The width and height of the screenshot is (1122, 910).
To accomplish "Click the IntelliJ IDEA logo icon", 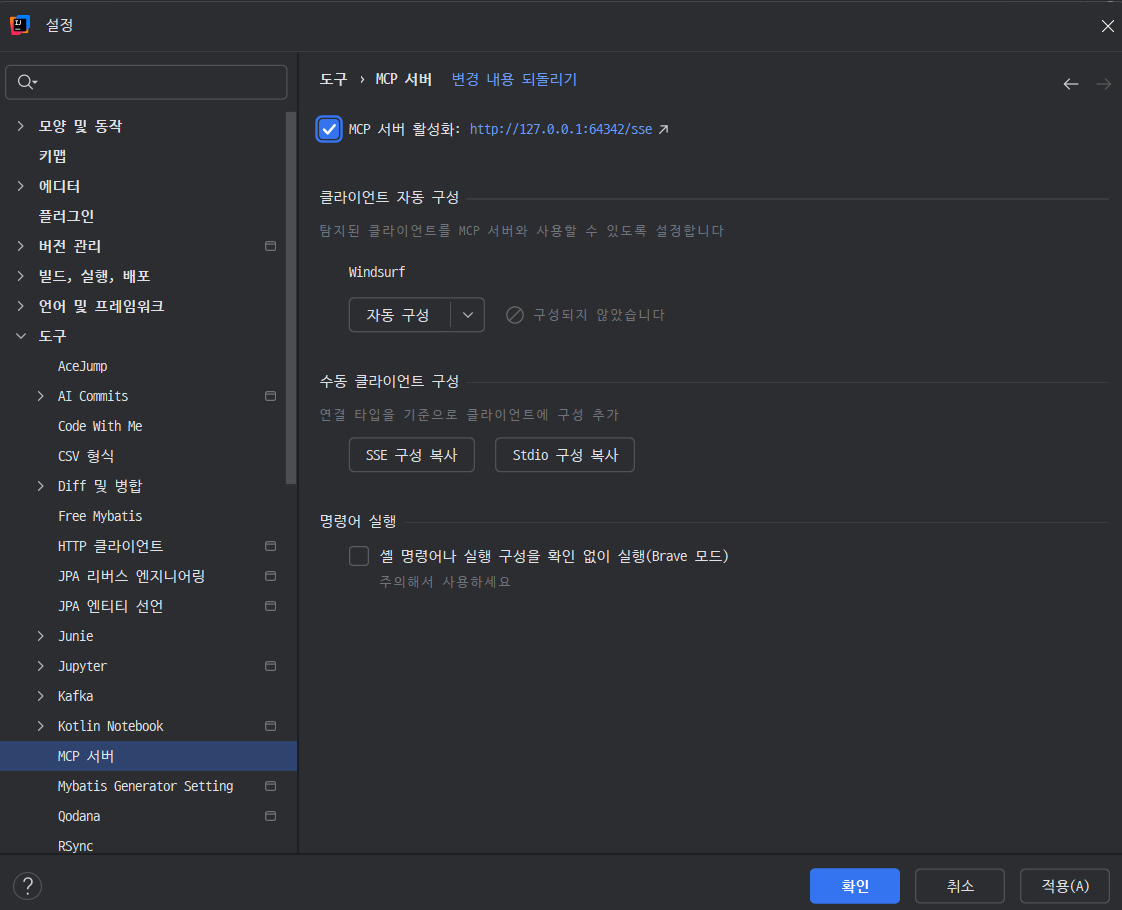I will (x=20, y=25).
